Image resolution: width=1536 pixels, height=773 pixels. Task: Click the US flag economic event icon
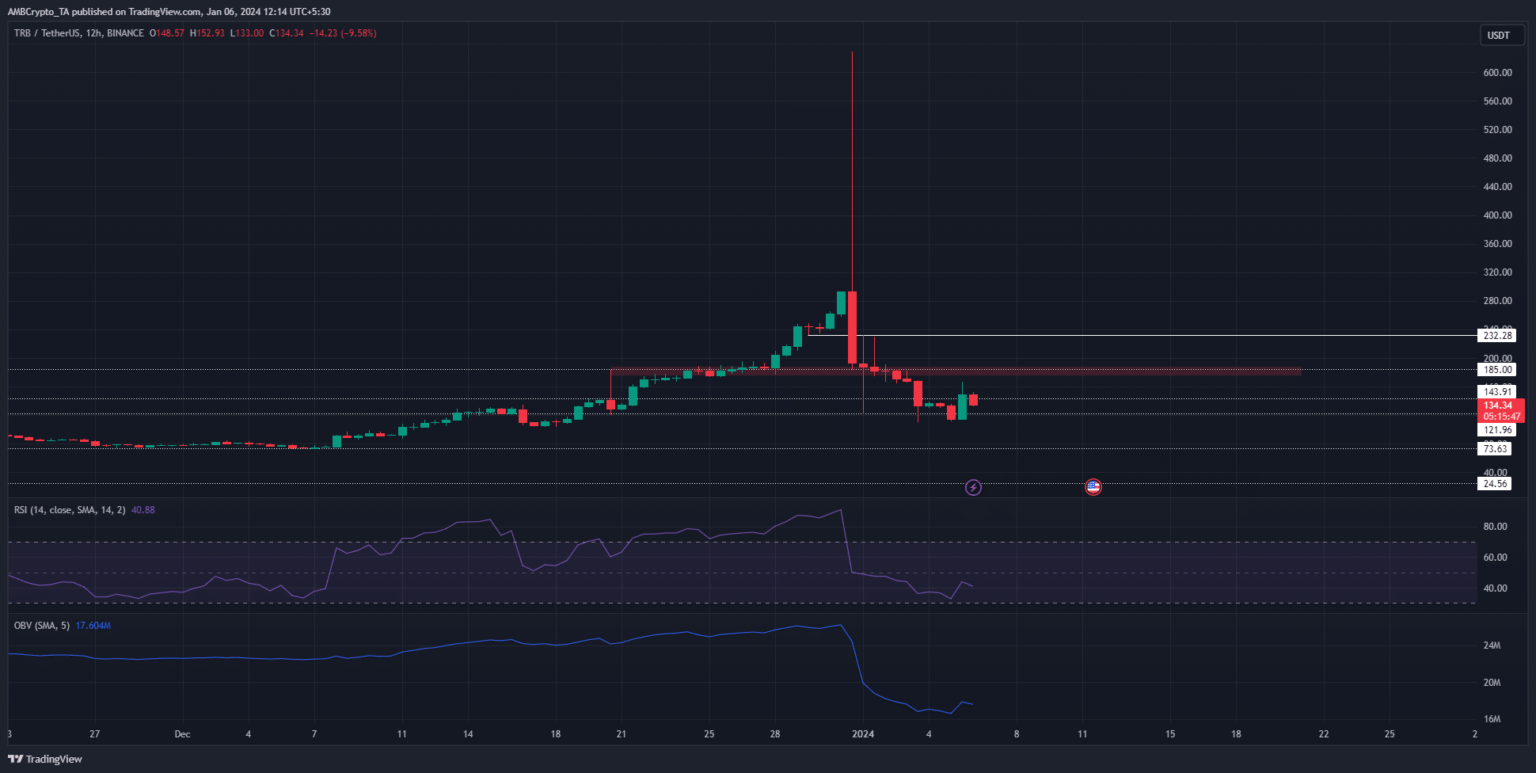coord(1093,487)
